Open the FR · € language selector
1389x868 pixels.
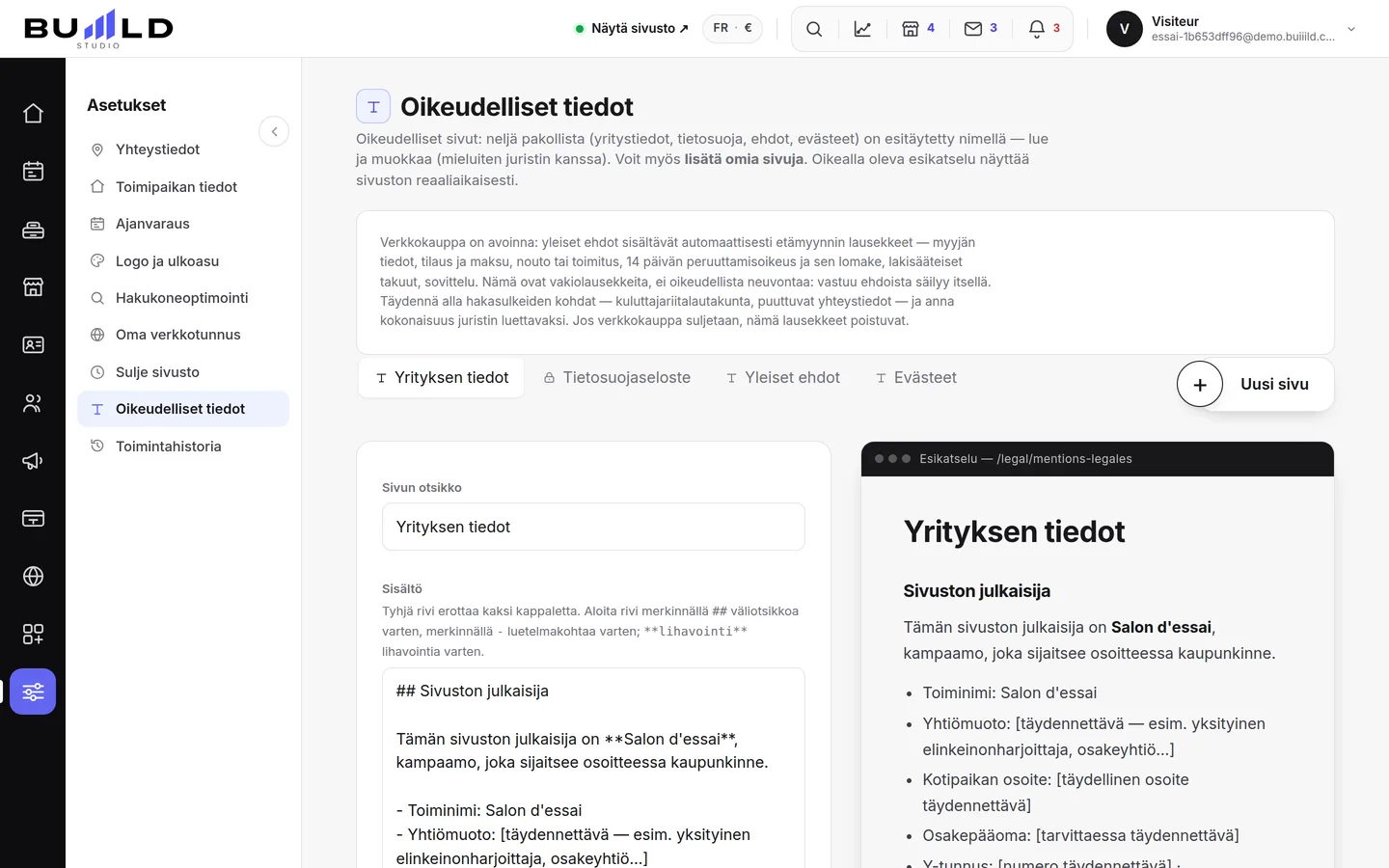click(x=732, y=28)
